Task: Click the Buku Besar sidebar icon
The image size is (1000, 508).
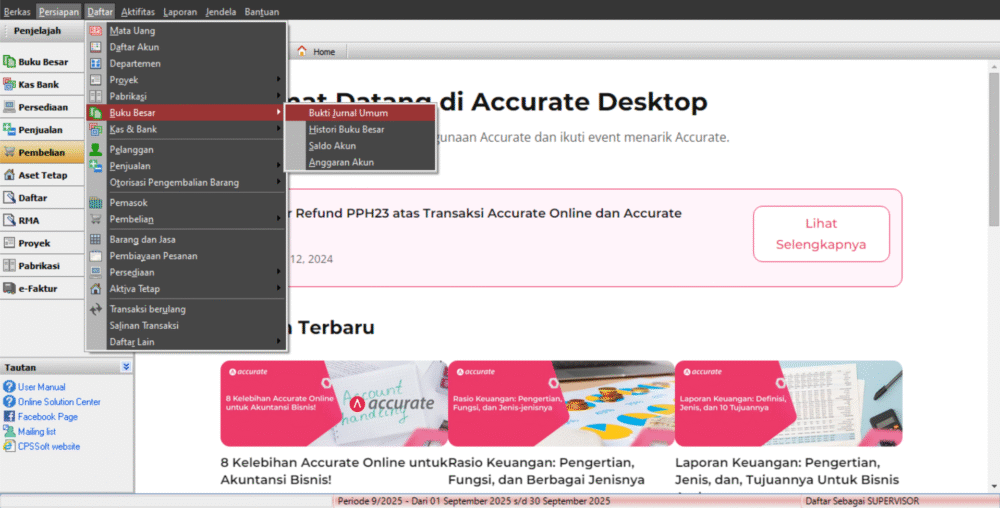Action: coord(10,62)
